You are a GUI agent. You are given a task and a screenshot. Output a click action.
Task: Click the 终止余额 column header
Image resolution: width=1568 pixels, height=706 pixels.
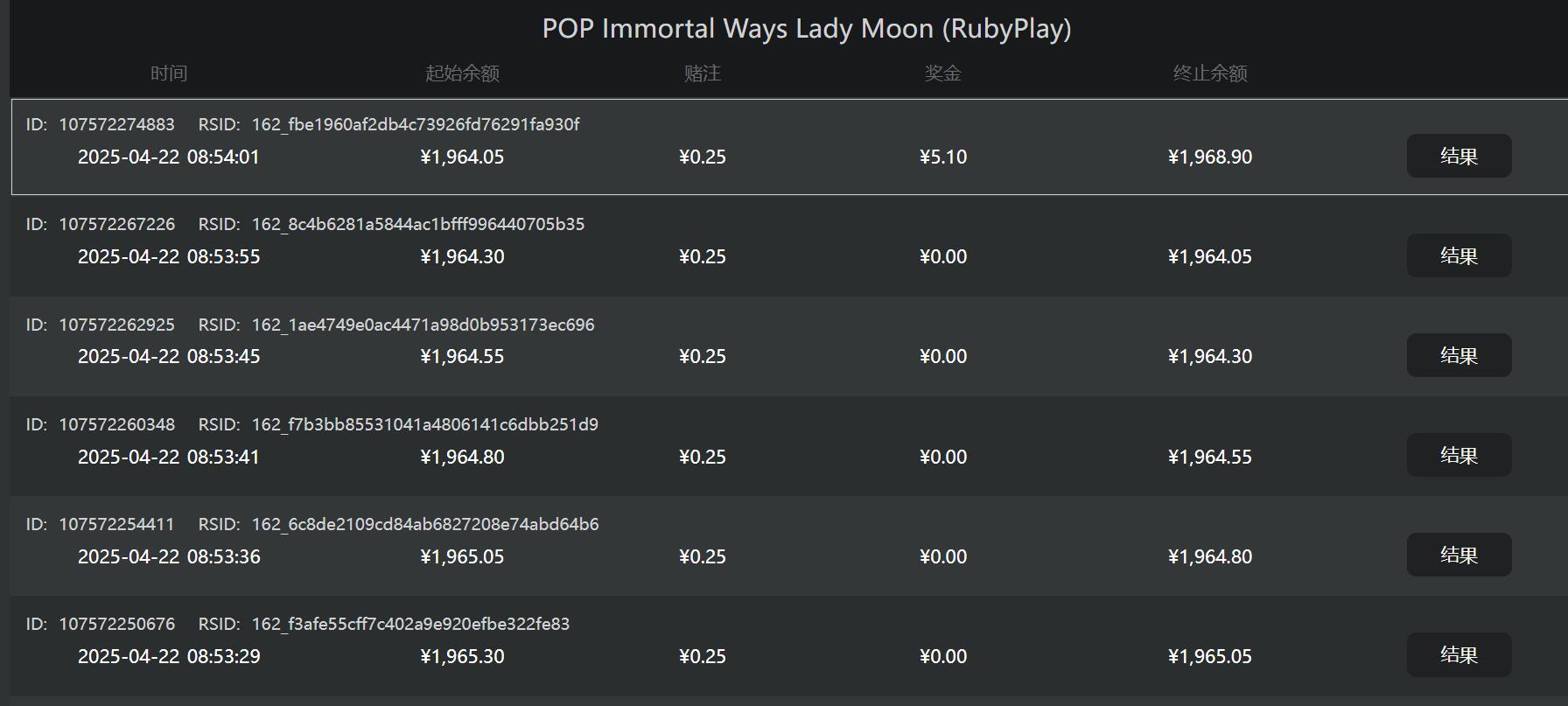(x=1209, y=73)
